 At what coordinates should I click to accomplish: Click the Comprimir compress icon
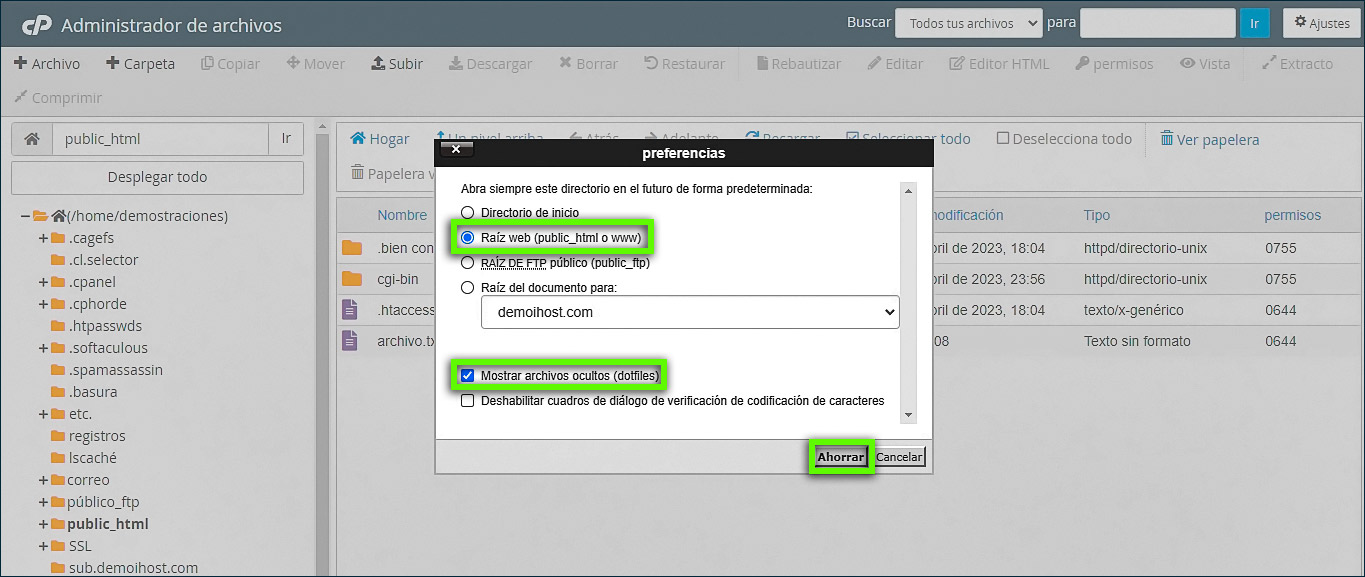[x=57, y=97]
